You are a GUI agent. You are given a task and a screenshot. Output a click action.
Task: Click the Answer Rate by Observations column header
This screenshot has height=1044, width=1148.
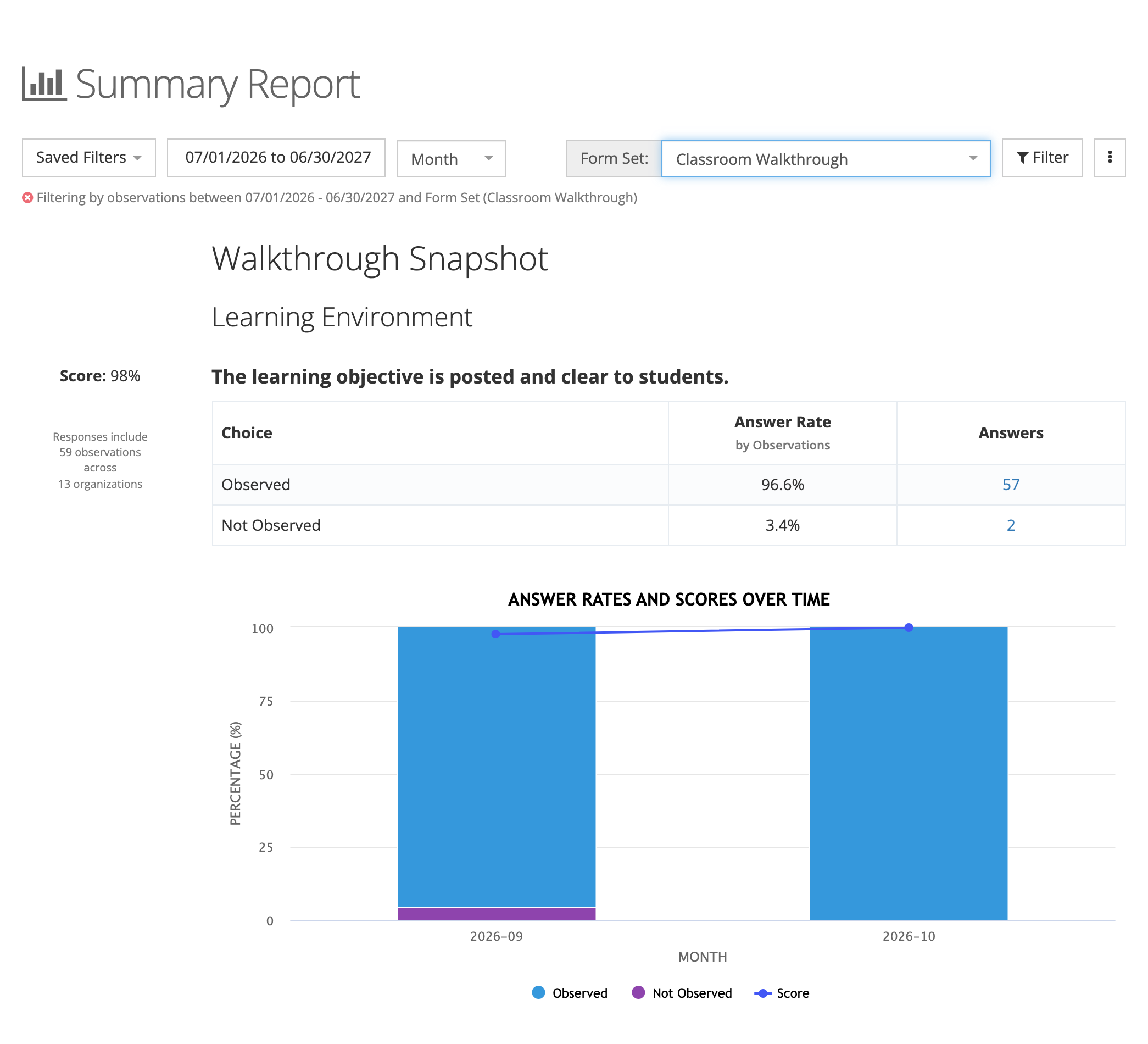point(782,434)
